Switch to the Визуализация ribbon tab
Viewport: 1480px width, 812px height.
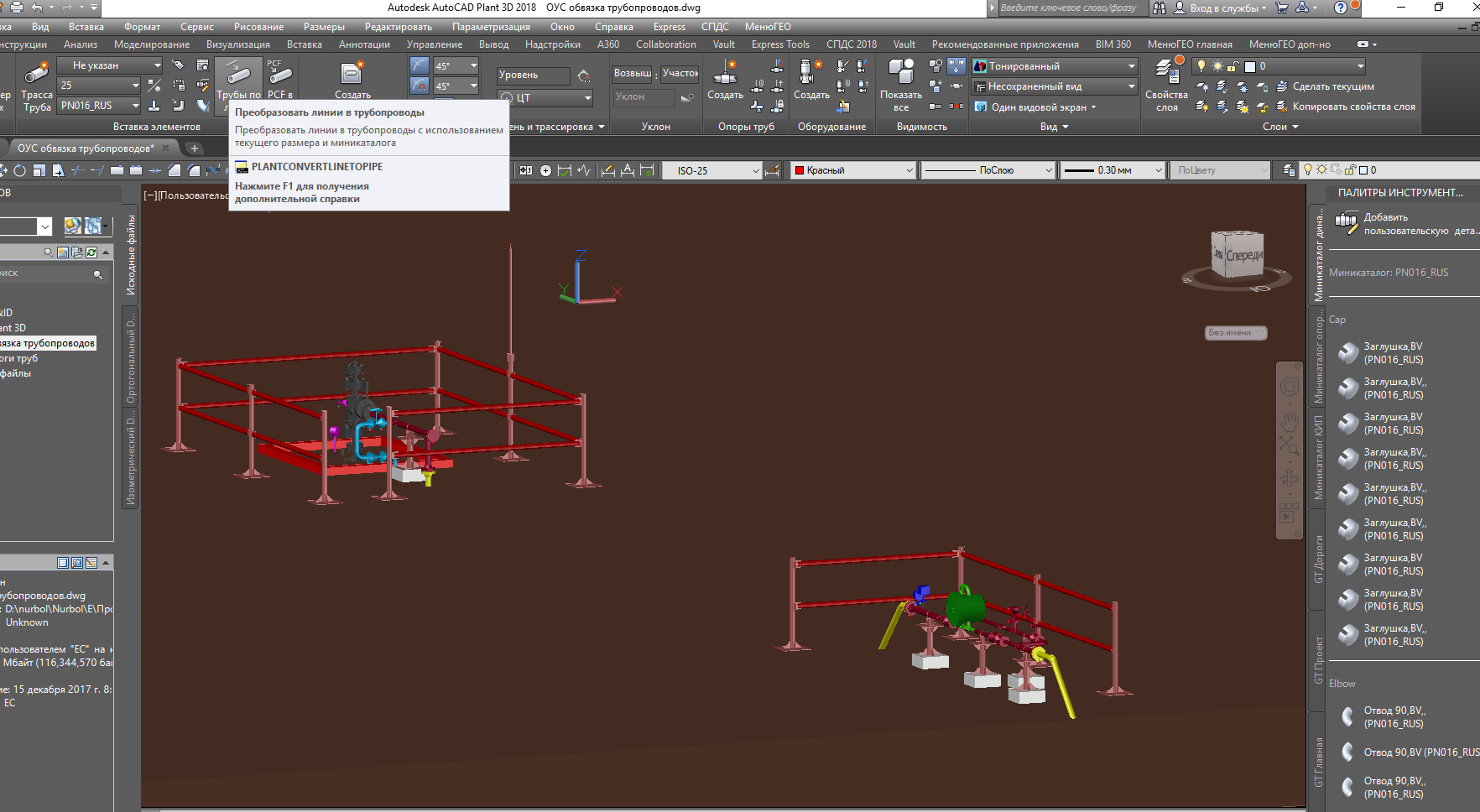(x=238, y=44)
